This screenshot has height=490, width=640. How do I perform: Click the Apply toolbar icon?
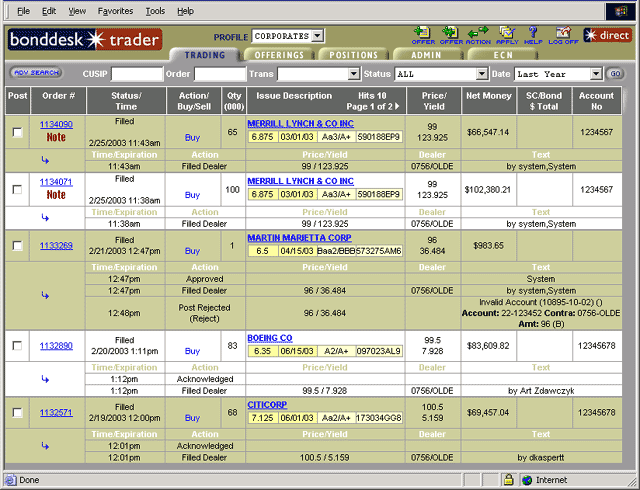(x=507, y=35)
